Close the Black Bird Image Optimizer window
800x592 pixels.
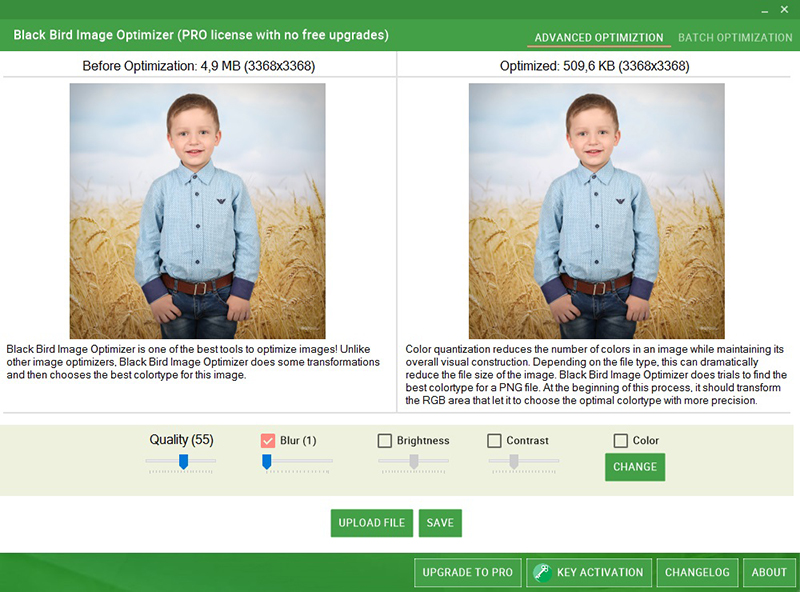click(784, 10)
